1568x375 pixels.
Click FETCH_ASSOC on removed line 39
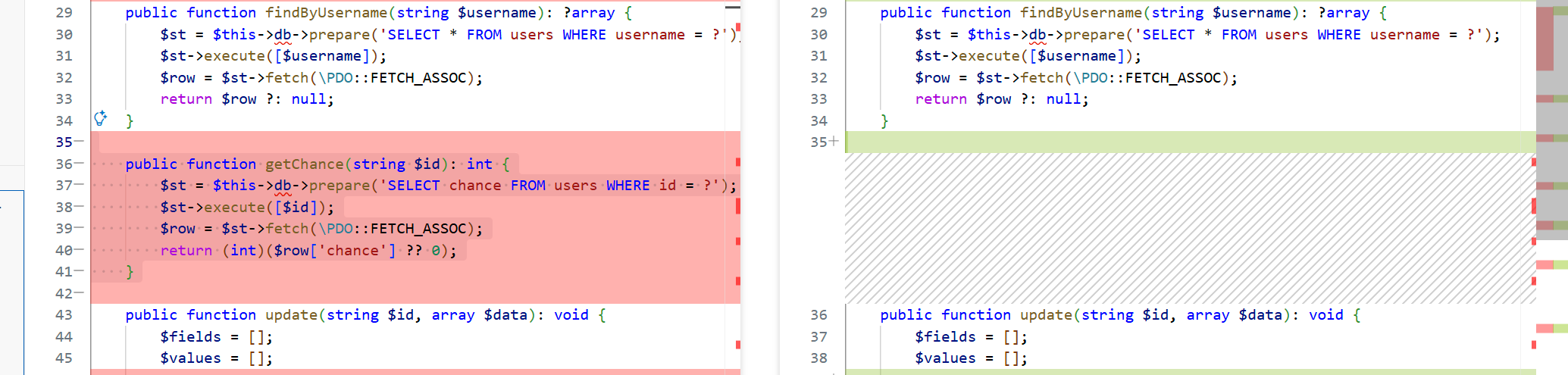(x=418, y=229)
